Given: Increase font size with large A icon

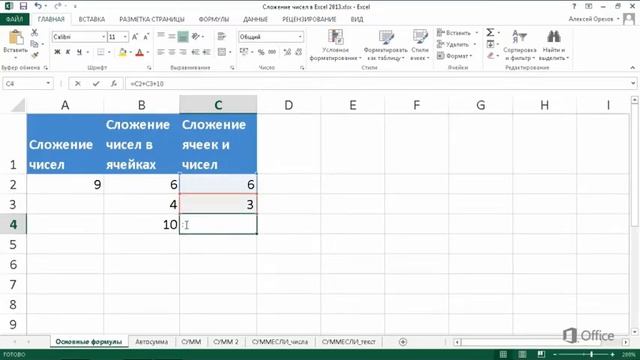Looking at the screenshot, I should (135, 37).
